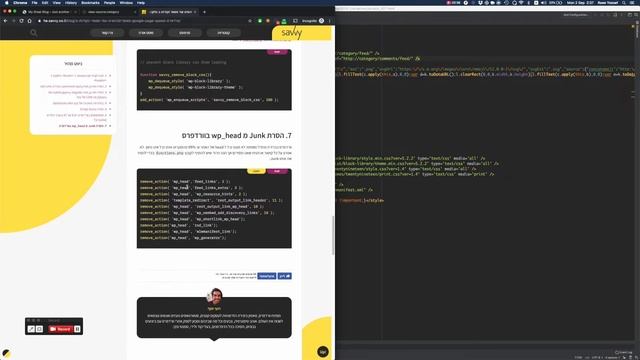Click the add_action 'wp_enqueue_scripts' code line
Image resolution: width=640 pixels, height=360 pixels.
[x=209, y=100]
